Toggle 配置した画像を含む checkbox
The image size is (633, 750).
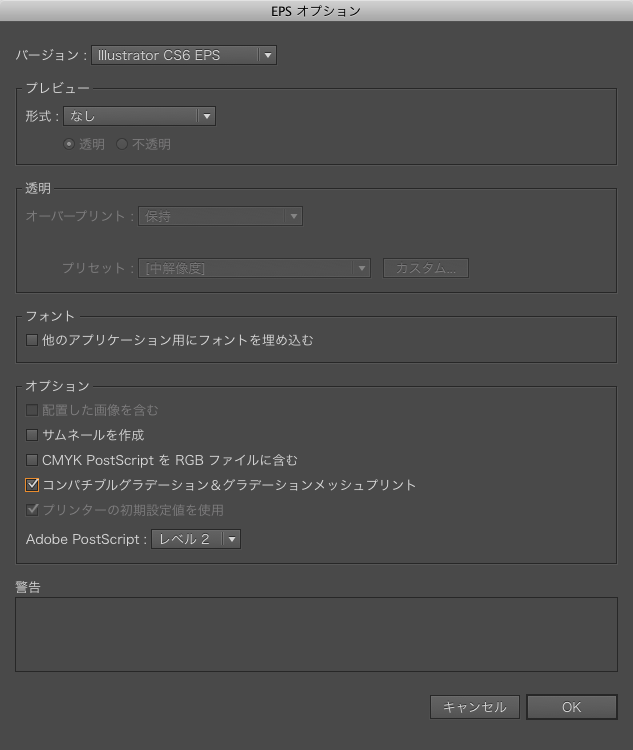32,410
